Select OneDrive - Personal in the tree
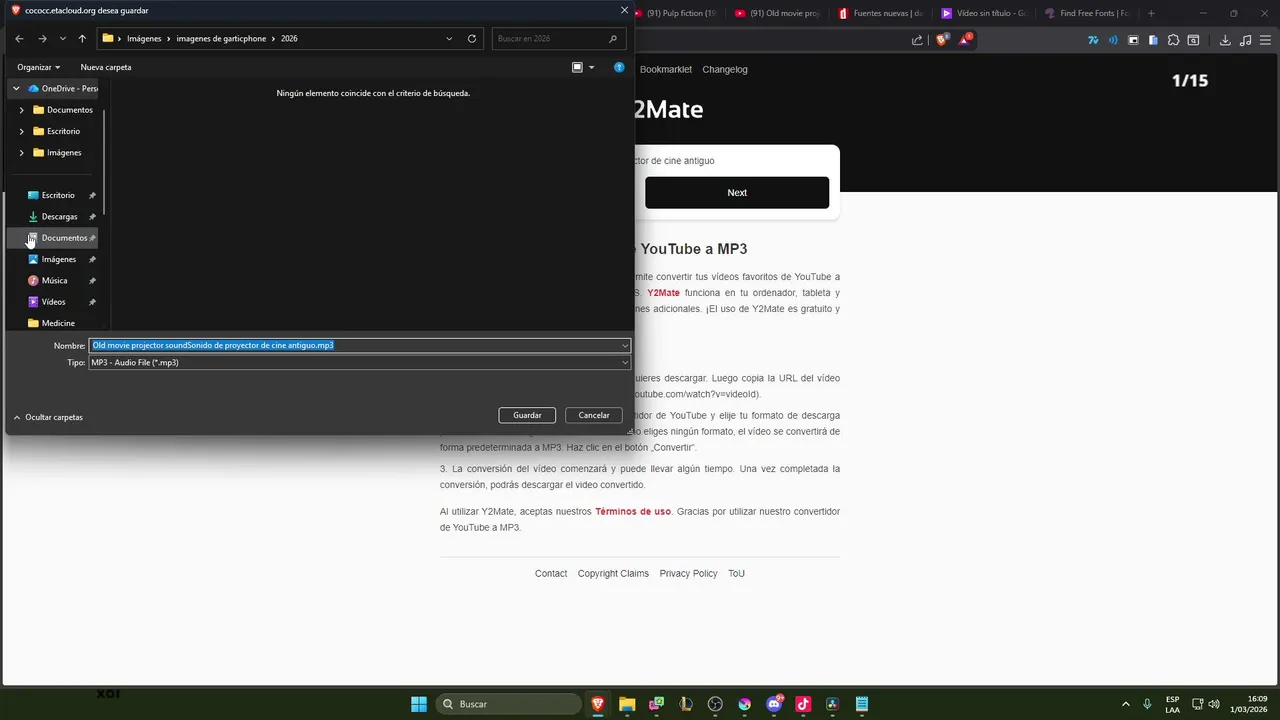Image resolution: width=1280 pixels, height=720 pixels. point(62,88)
